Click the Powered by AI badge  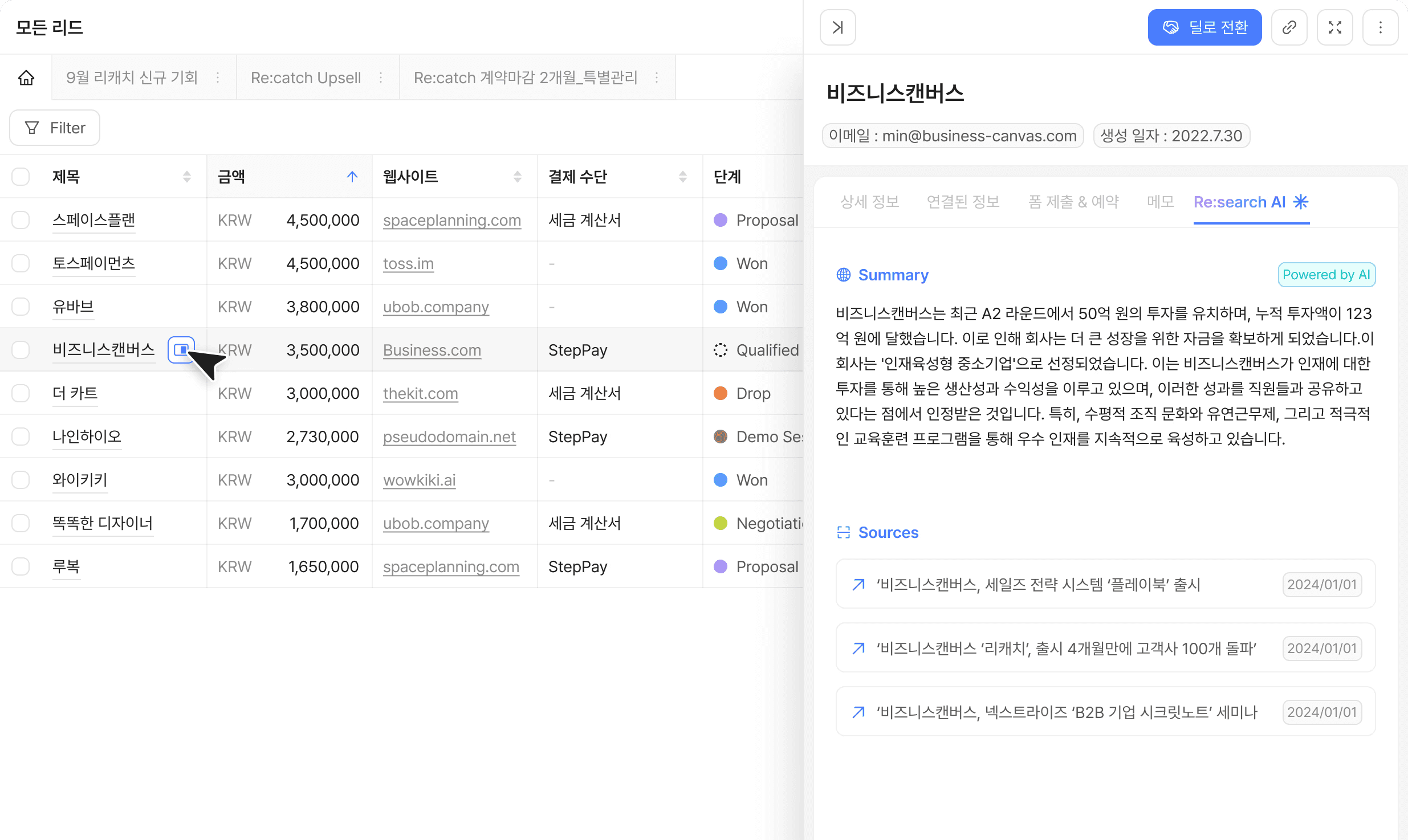coord(1326,275)
